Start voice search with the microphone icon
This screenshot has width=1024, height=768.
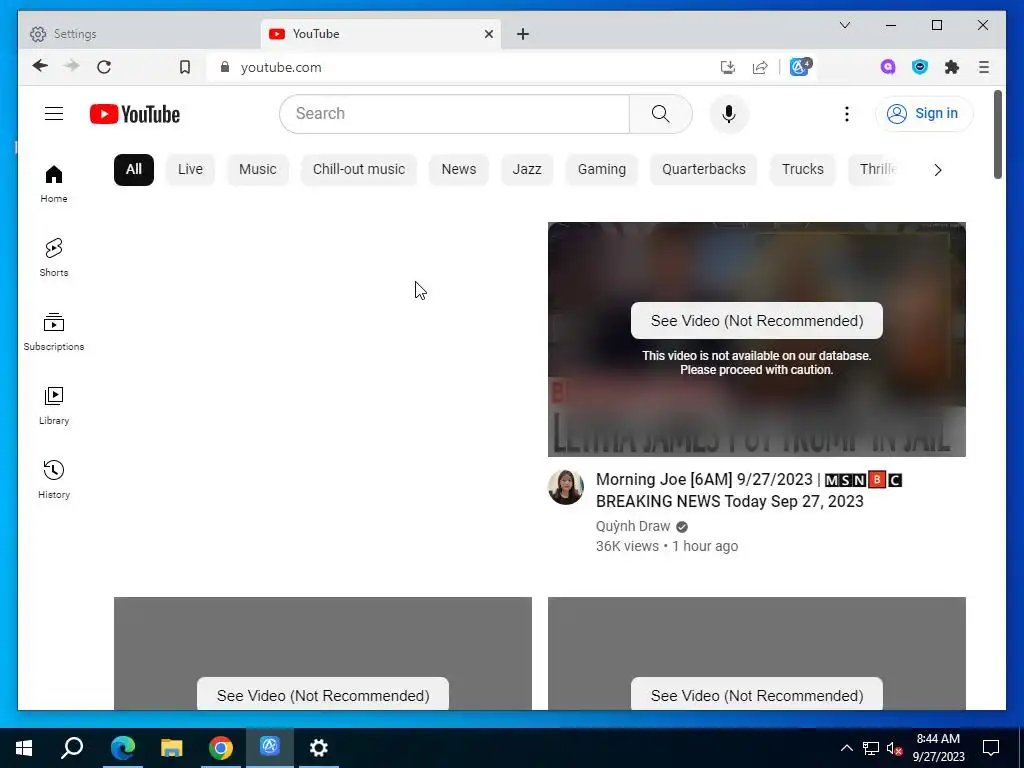tap(729, 114)
